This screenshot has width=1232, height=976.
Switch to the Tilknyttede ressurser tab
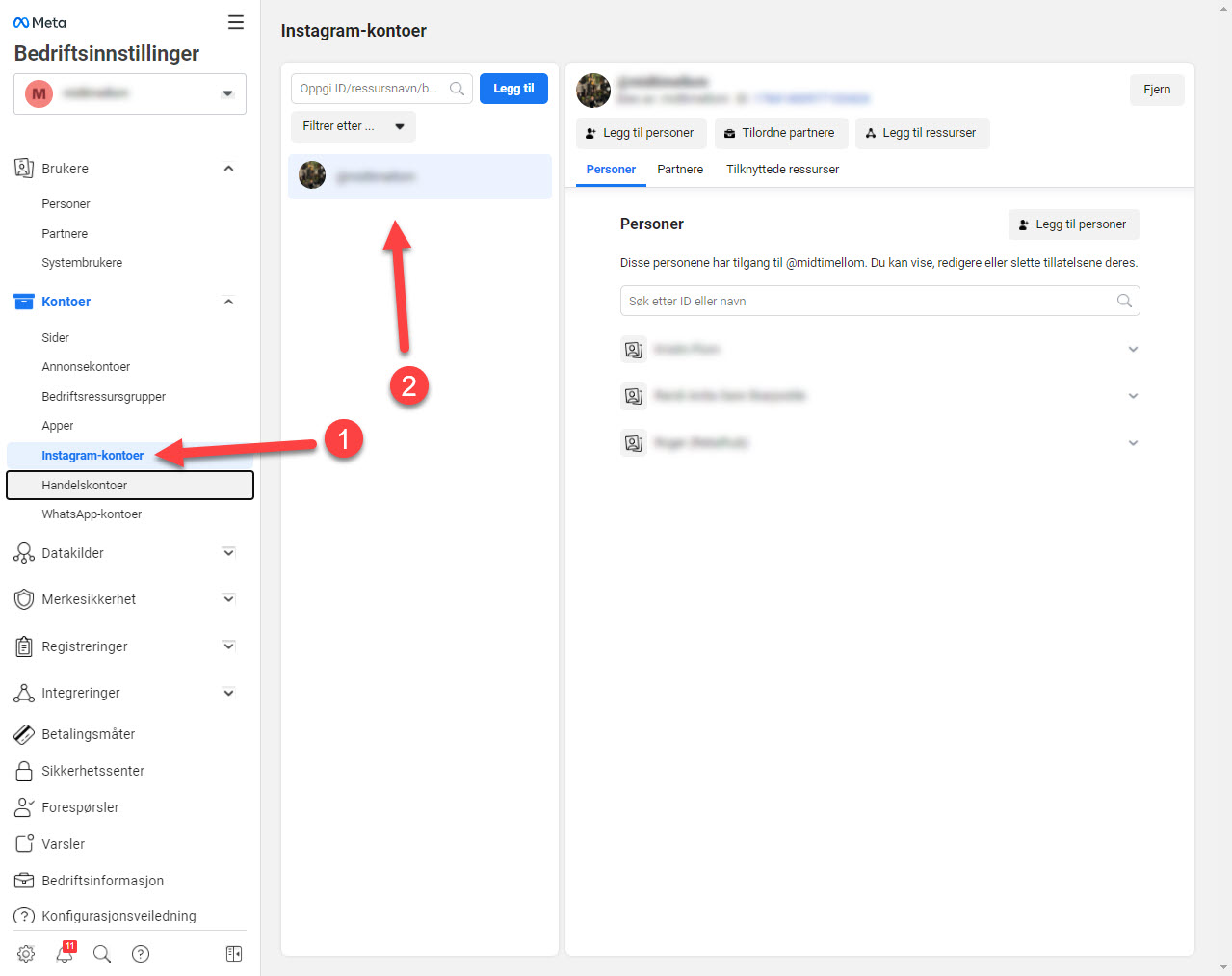click(782, 170)
